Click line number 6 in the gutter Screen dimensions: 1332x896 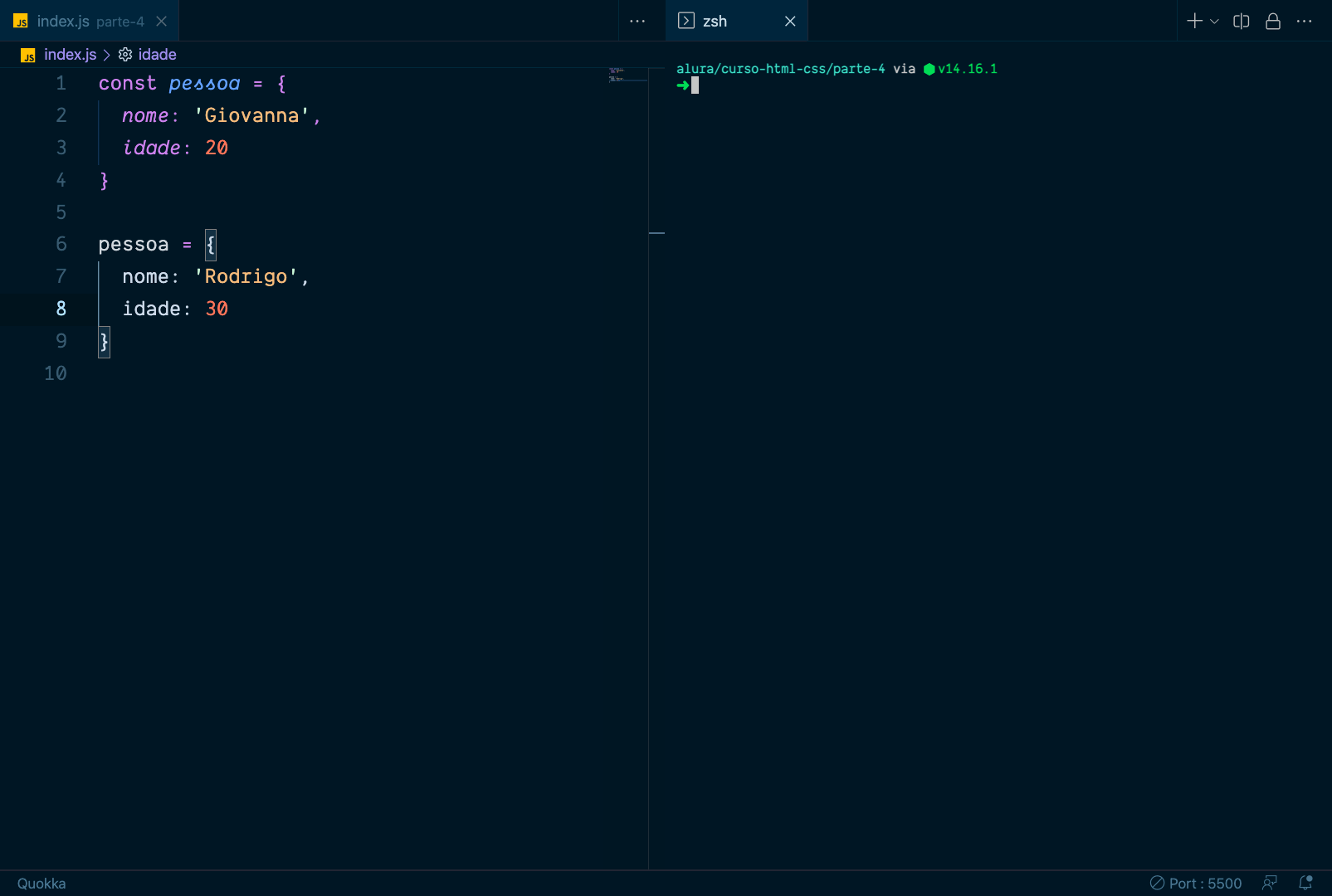coord(61,245)
